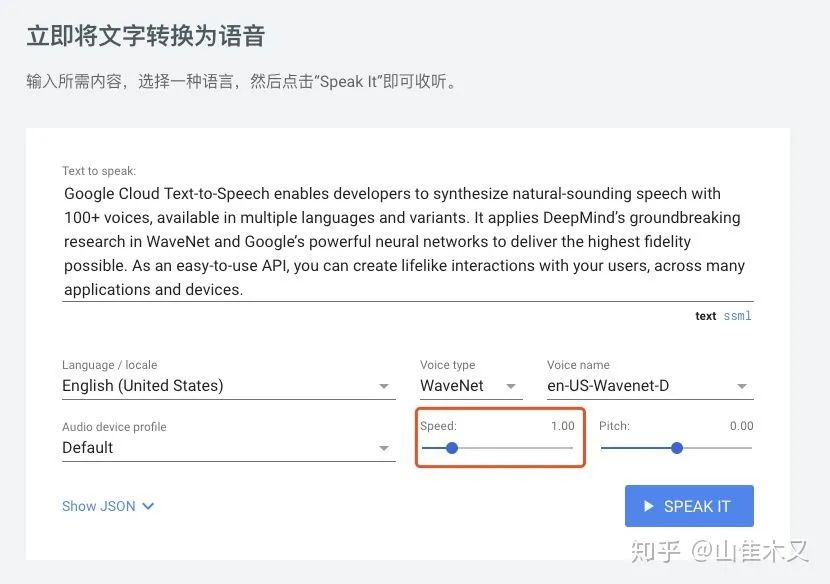The height and width of the screenshot is (584, 830).
Task: Switch input mode to ssml tab
Action: [x=737, y=316]
